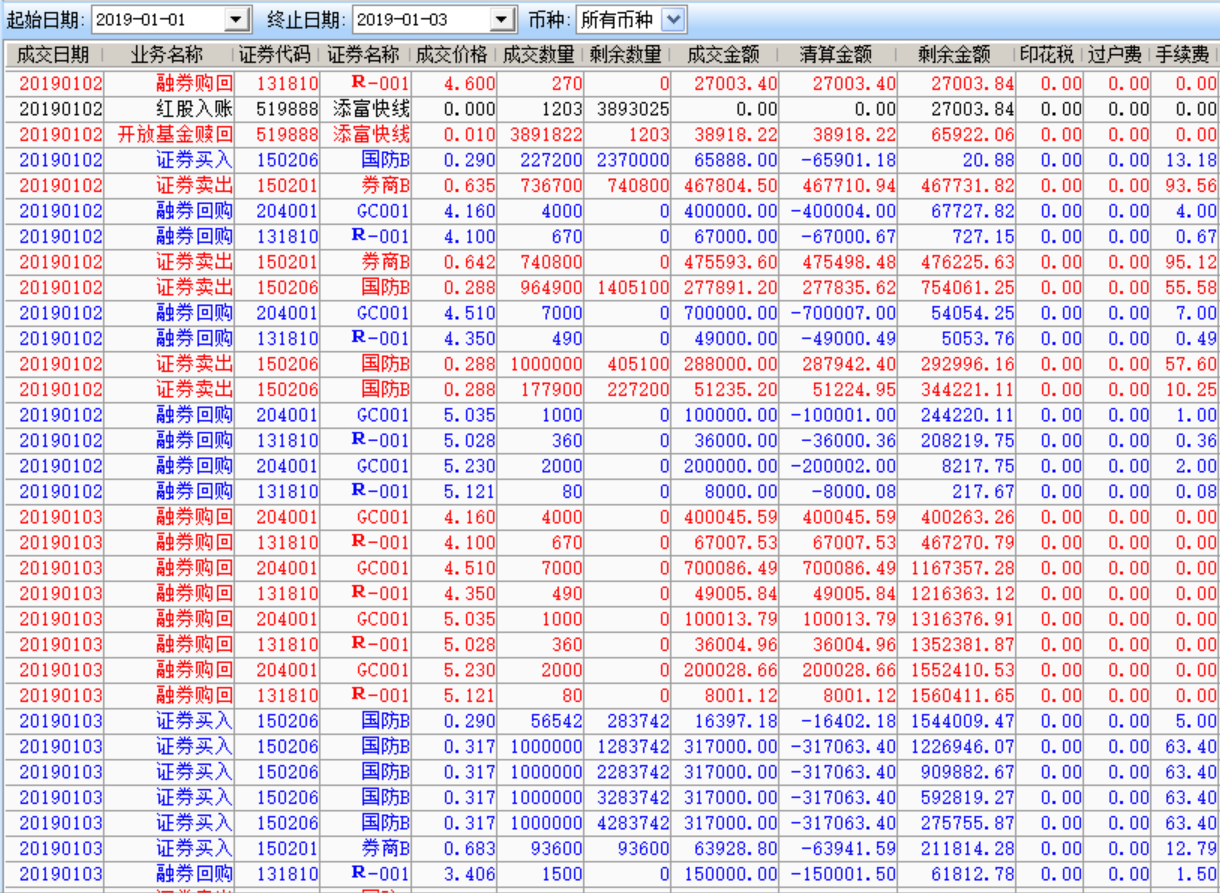This screenshot has width=1220, height=893.
Task: Sort by 成交日期 column header
Action: point(53,55)
